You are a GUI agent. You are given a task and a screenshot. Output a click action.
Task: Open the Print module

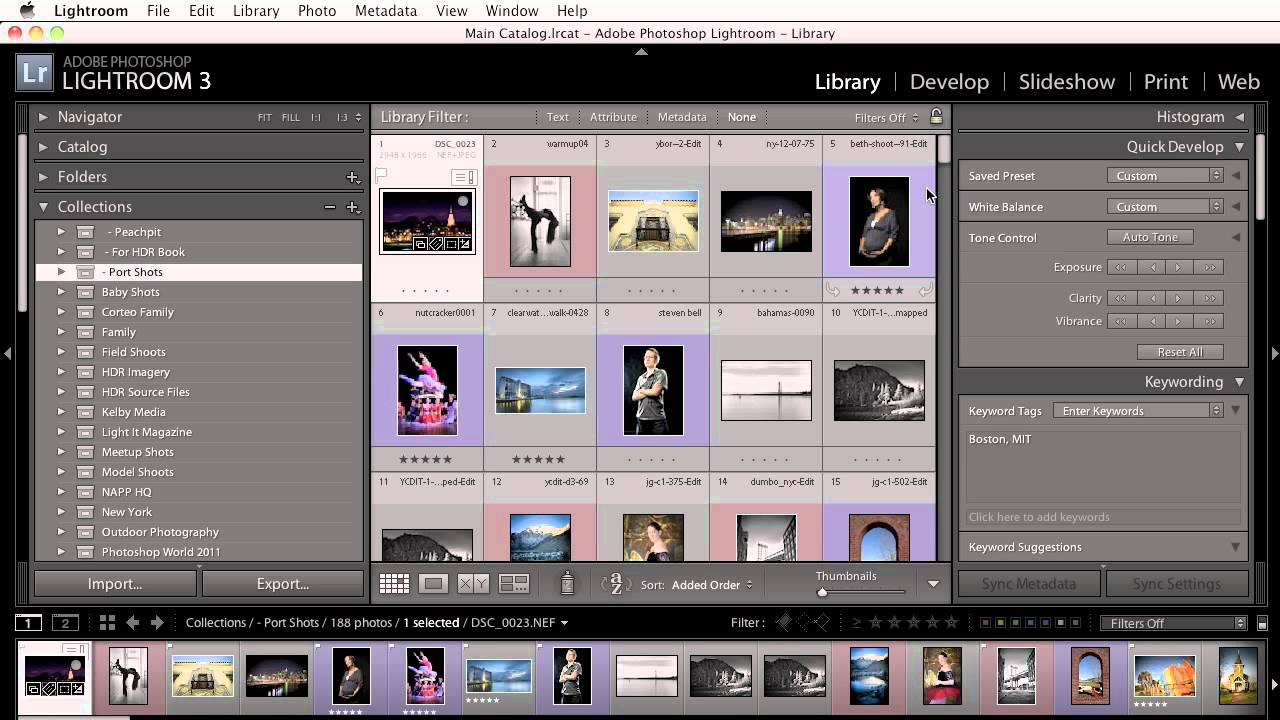(x=1166, y=82)
